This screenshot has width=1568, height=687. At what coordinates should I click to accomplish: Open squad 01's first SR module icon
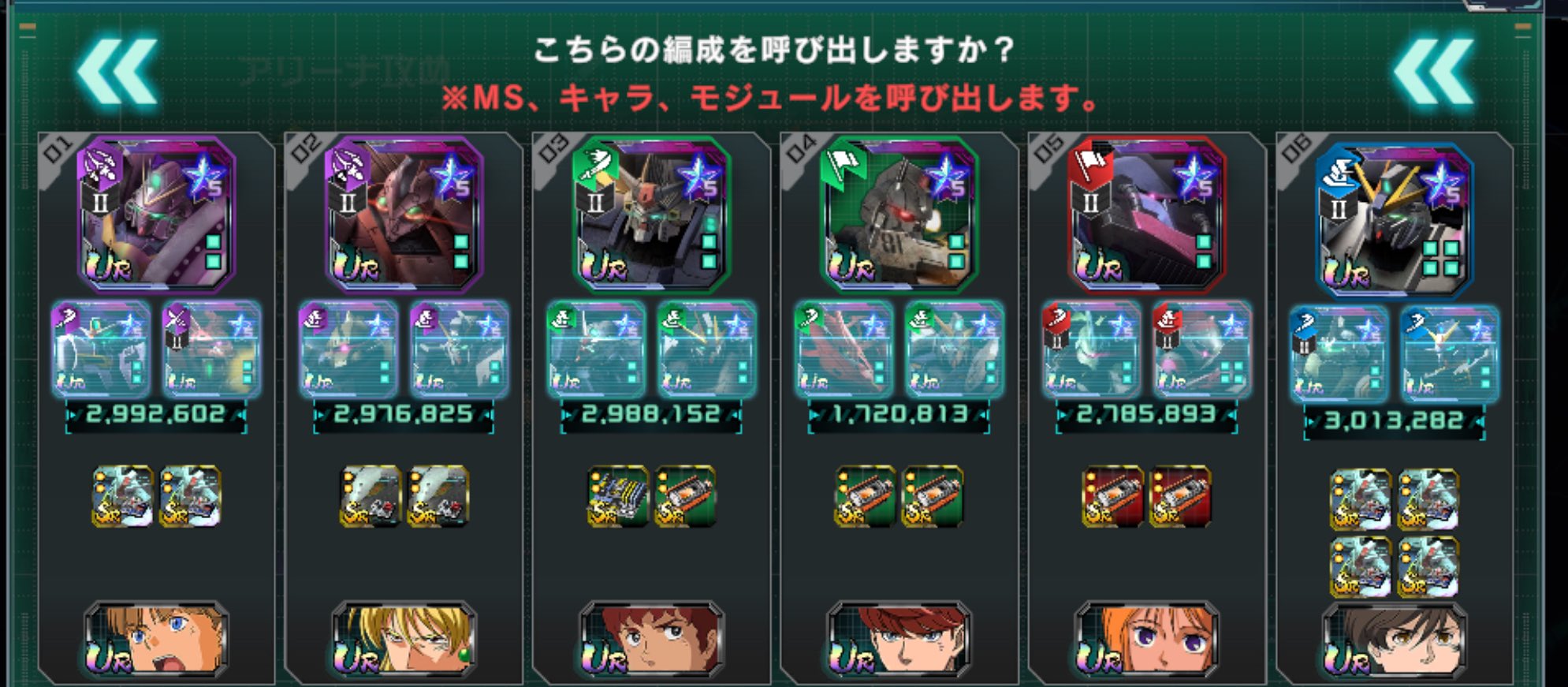(123, 496)
